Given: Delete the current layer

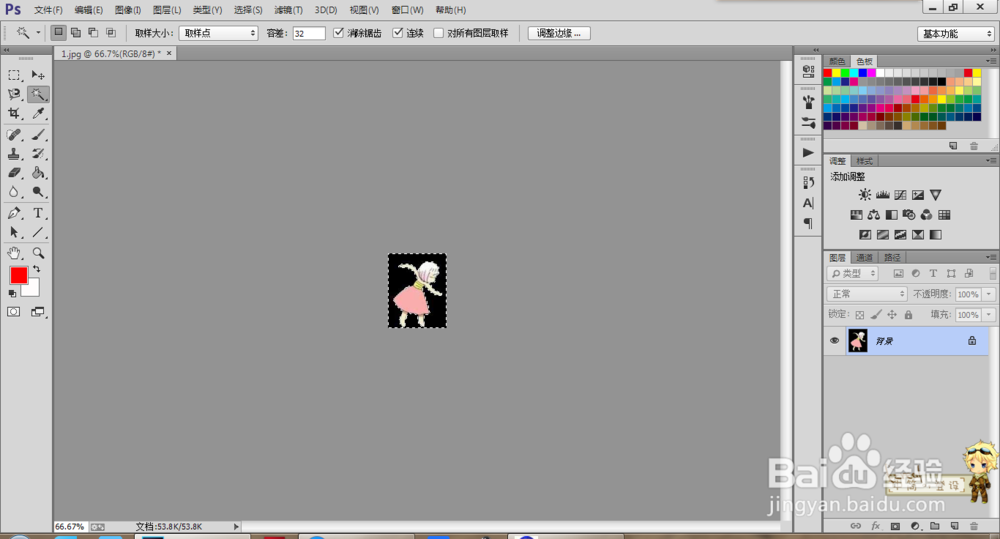Looking at the screenshot, I should (x=974, y=526).
